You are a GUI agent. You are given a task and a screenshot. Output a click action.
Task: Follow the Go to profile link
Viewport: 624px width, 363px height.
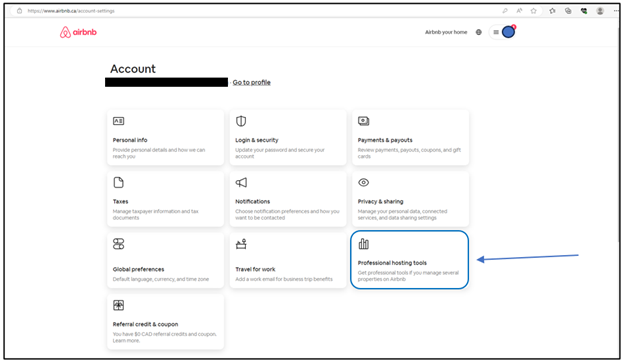click(x=252, y=82)
